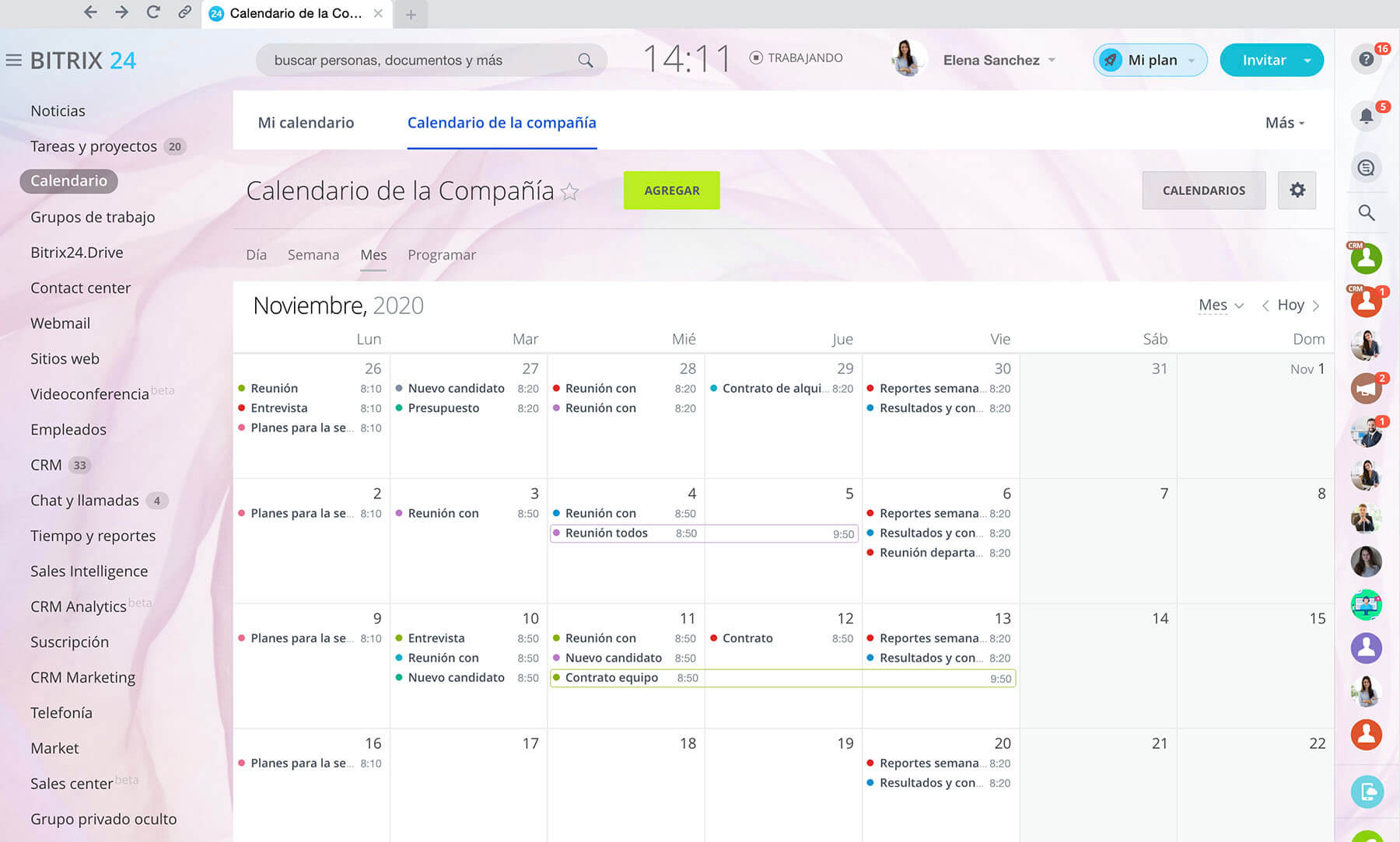This screenshot has height=842, width=1400.
Task: Select the Semana view tab
Action: pyautogui.click(x=313, y=255)
